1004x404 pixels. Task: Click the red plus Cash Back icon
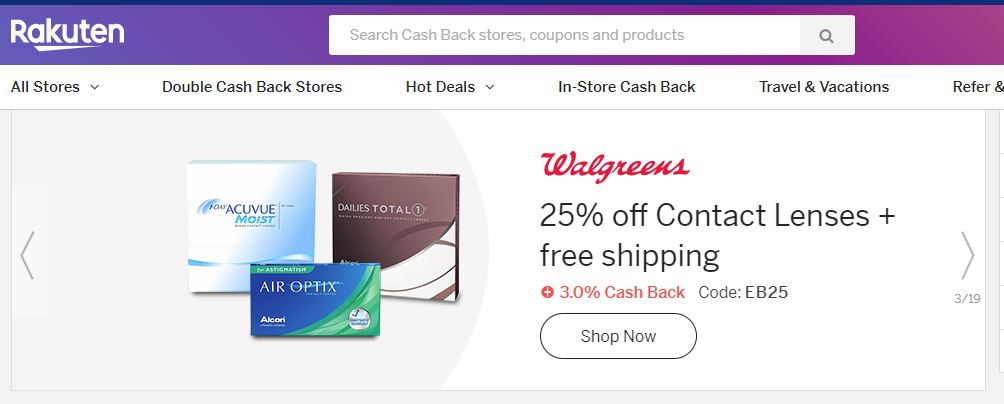547,293
